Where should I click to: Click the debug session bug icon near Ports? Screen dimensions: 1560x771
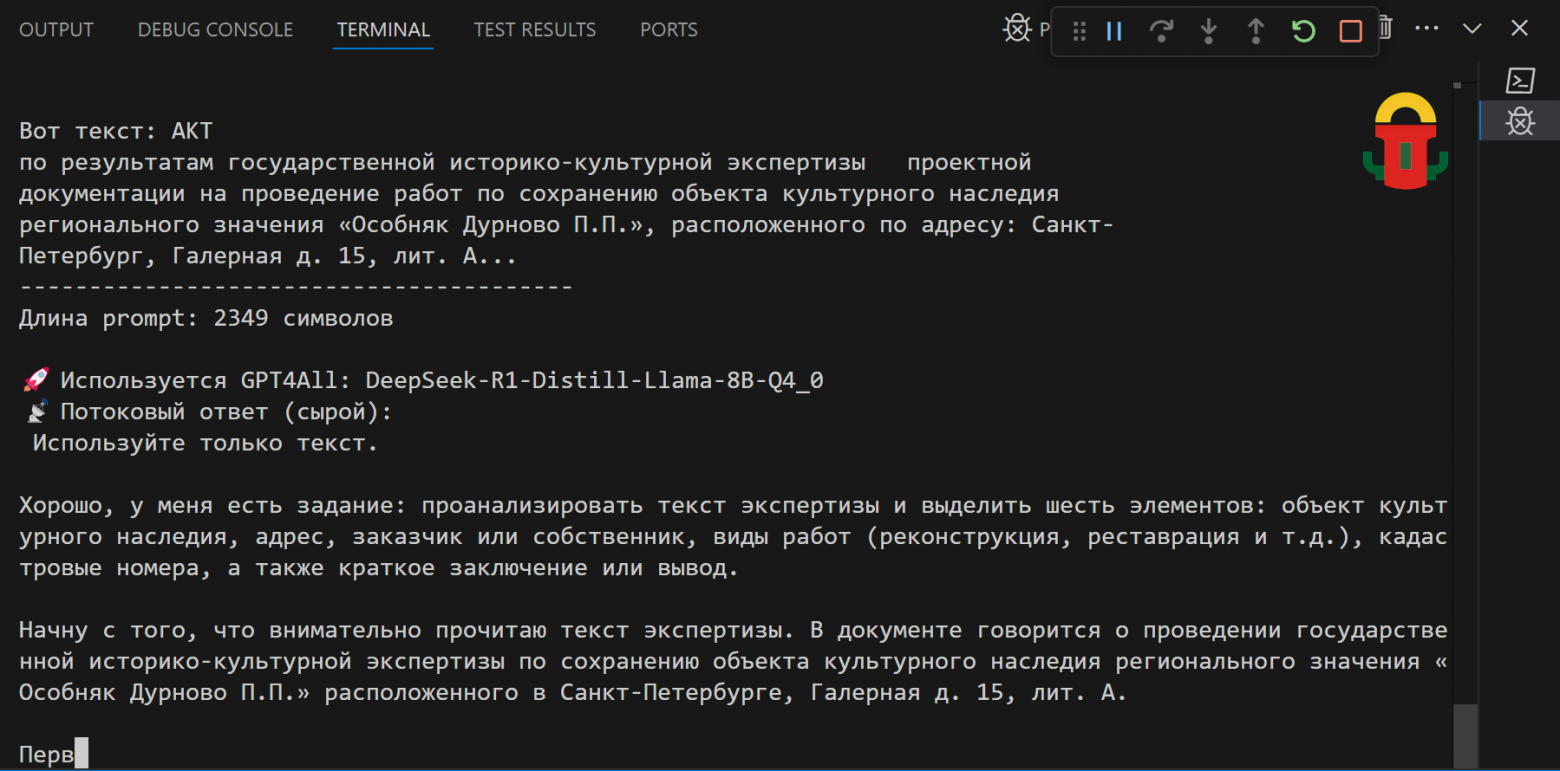point(1016,28)
